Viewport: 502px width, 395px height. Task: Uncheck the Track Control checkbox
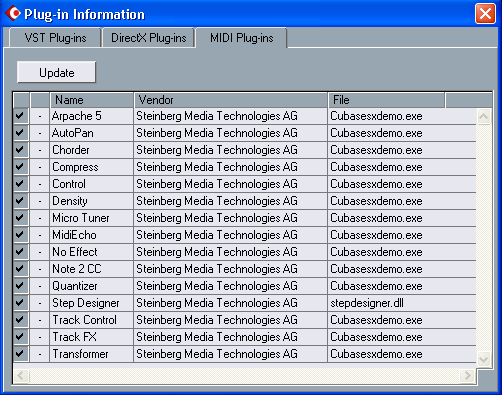[21, 320]
